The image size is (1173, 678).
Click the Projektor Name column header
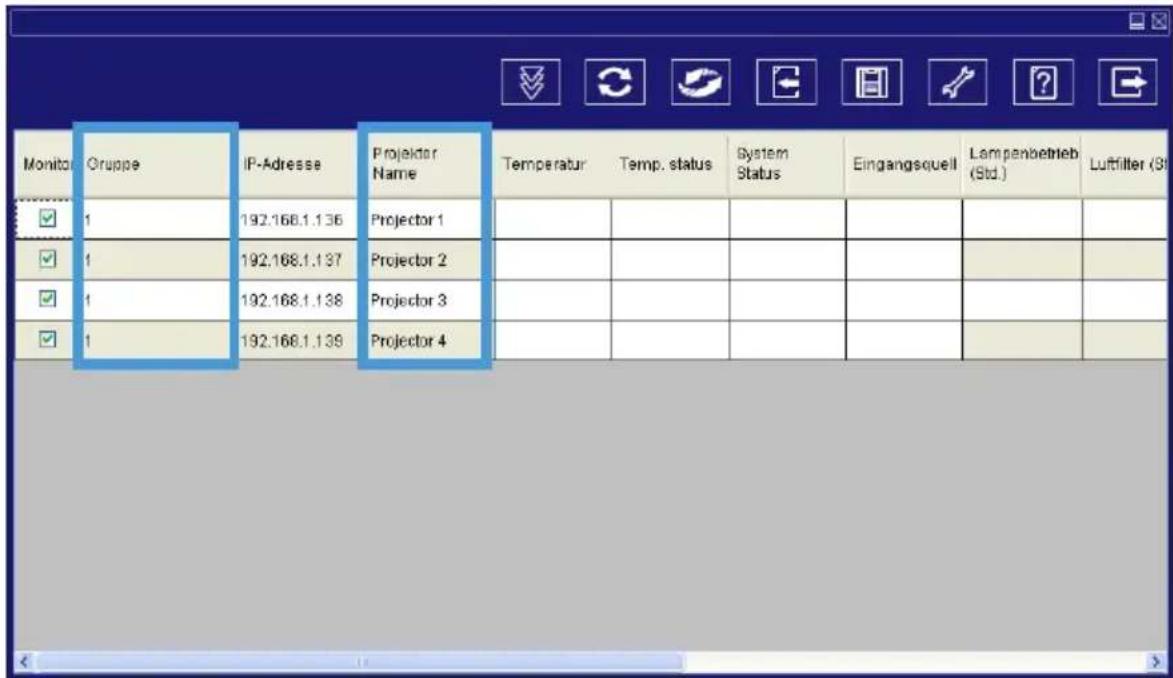[x=424, y=164]
